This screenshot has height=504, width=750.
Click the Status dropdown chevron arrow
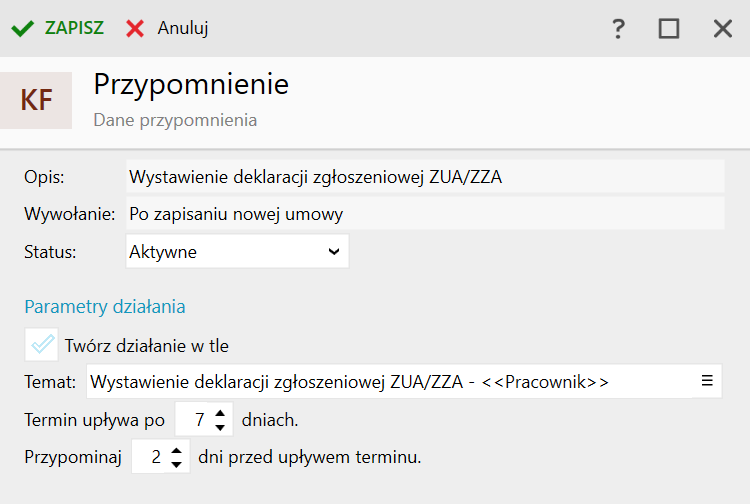[334, 252]
